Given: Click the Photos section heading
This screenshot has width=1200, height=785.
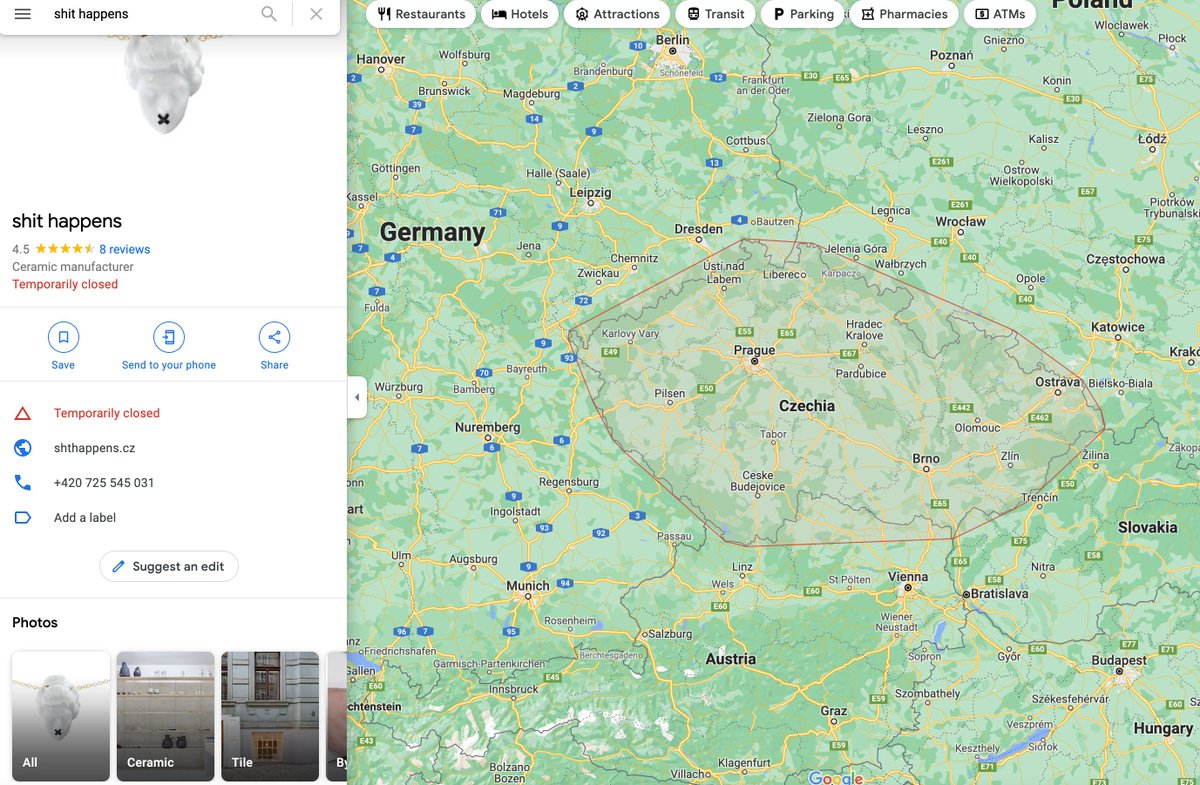Looking at the screenshot, I should pyautogui.click(x=35, y=622).
